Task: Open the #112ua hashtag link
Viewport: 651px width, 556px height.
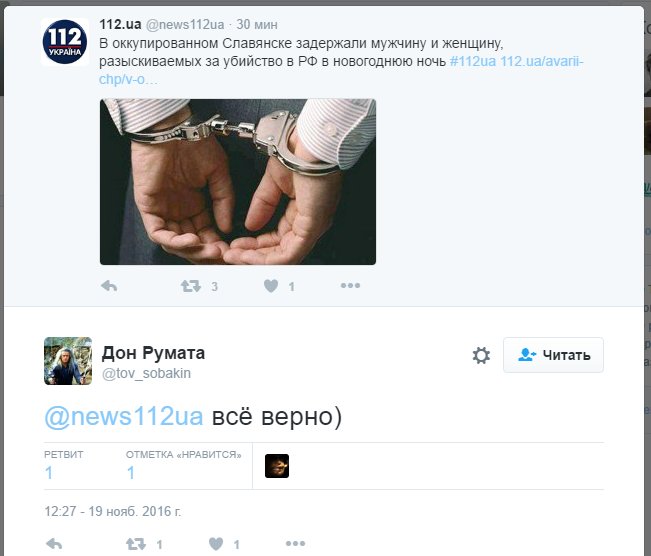Action: point(473,61)
